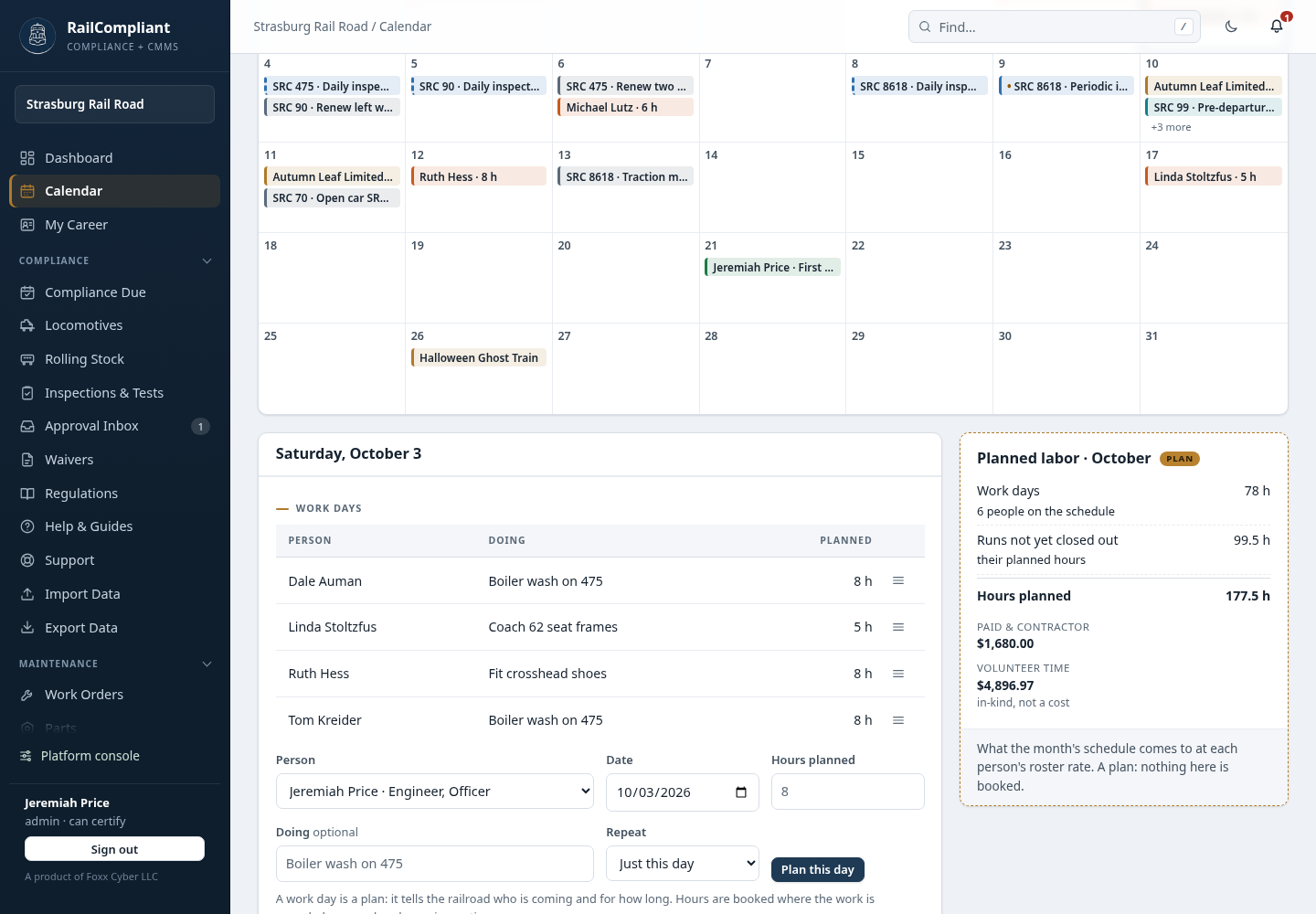1316x914 pixels.
Task: Click the Work Orders wrench icon
Action: [27, 695]
